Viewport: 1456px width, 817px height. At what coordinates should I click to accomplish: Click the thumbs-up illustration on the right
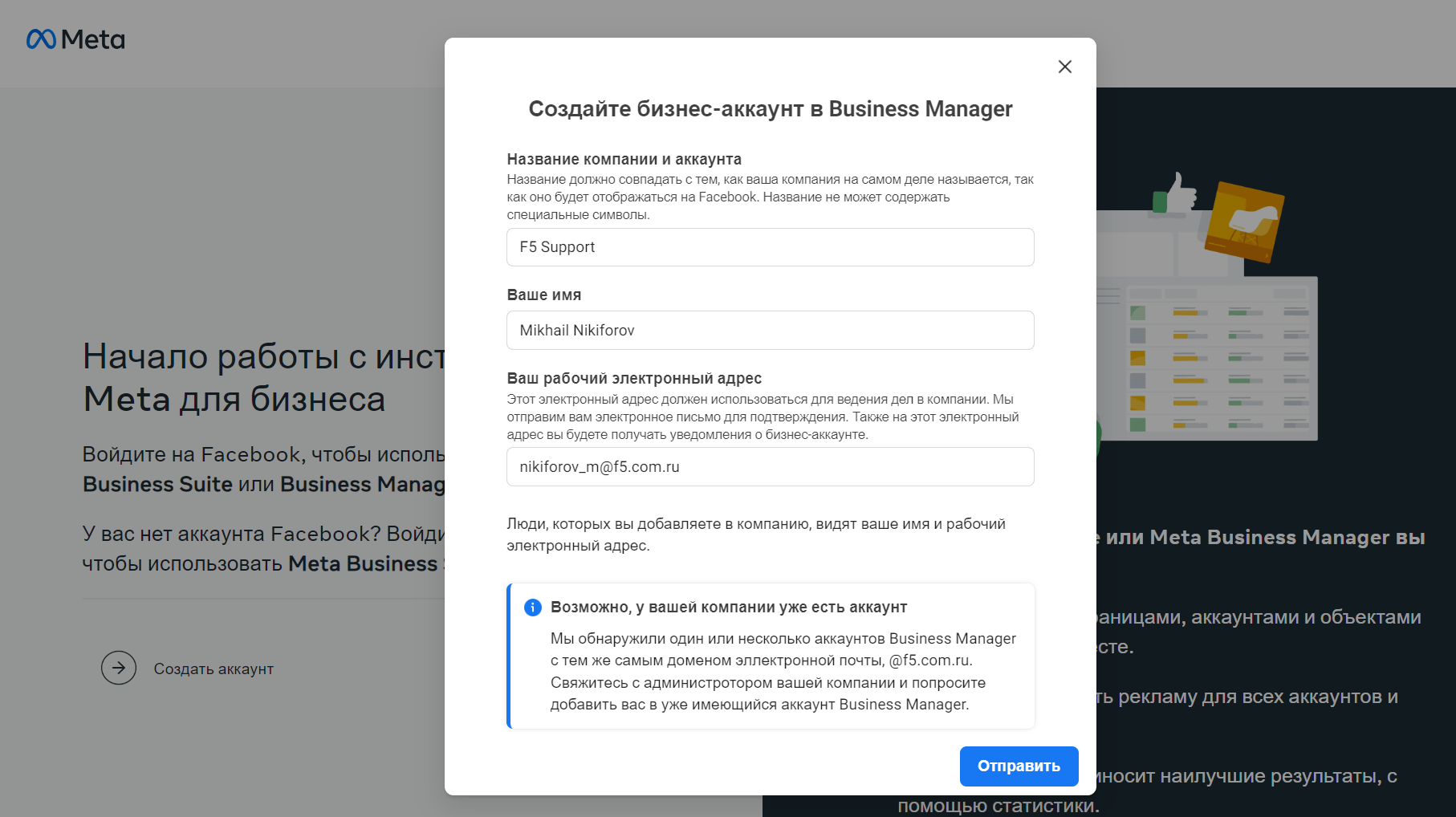point(1175,193)
